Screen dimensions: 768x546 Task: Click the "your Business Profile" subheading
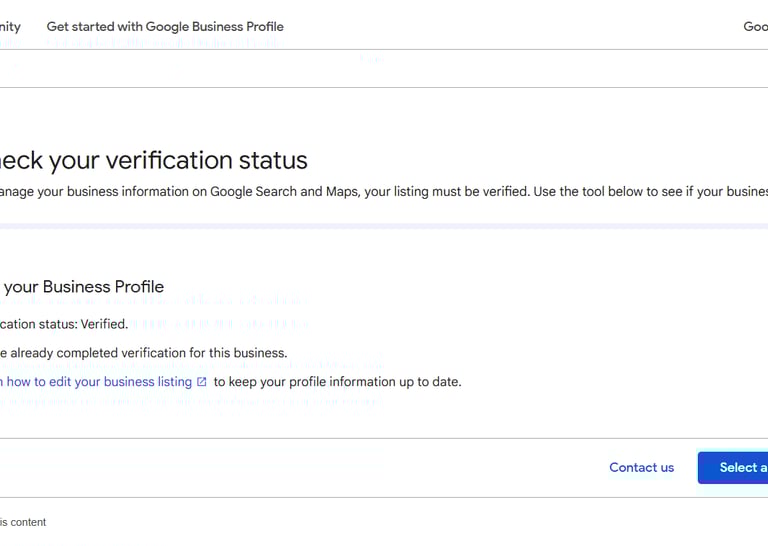pyautogui.click(x=83, y=287)
